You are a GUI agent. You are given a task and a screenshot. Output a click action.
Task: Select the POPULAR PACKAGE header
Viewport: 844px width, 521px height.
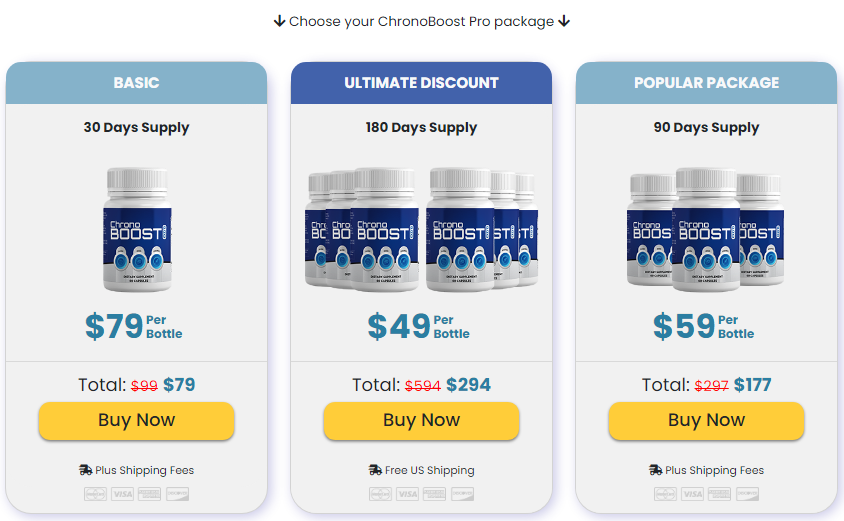[x=706, y=83]
